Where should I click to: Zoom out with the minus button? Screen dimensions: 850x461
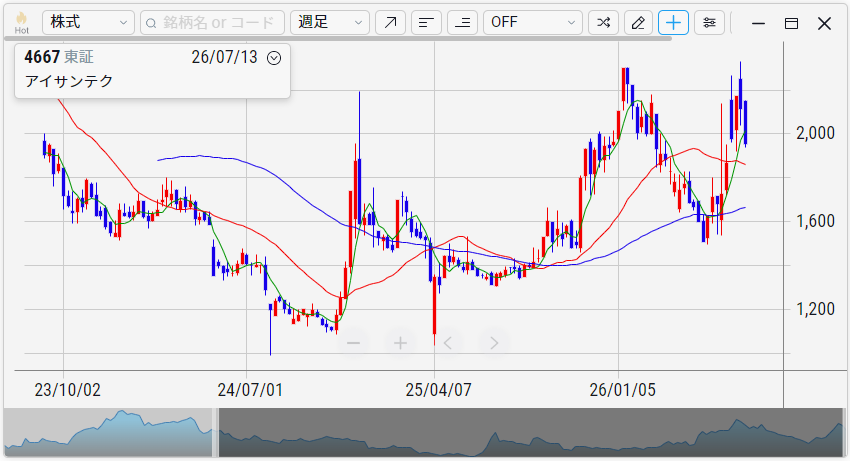coord(353,343)
